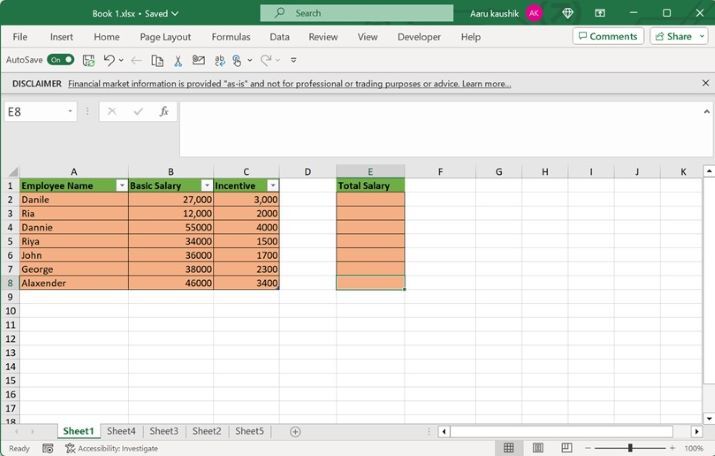Switch to Page Break Preview icon
The image size is (715, 456).
(567, 448)
